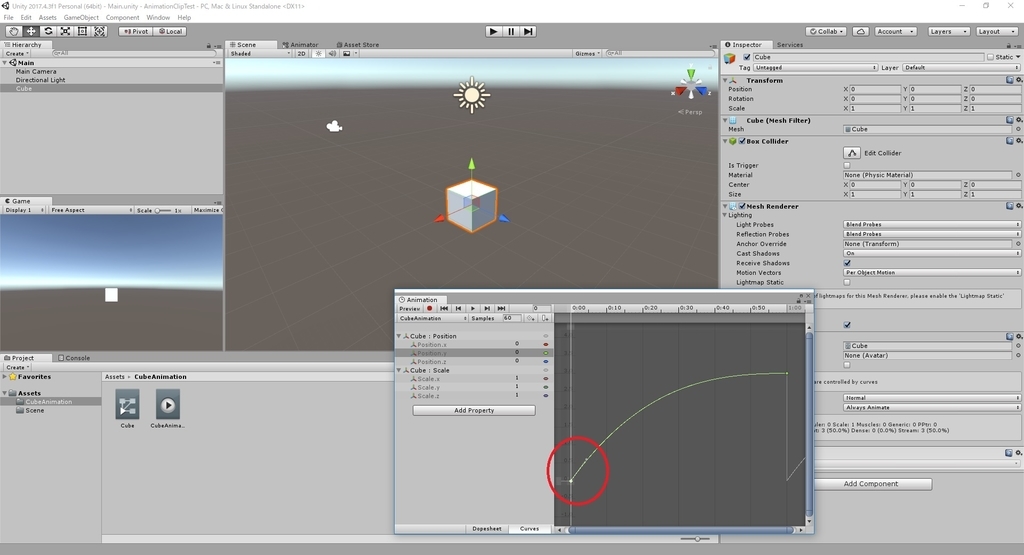
Task: Click the scene orientation gizmo
Action: 691,85
